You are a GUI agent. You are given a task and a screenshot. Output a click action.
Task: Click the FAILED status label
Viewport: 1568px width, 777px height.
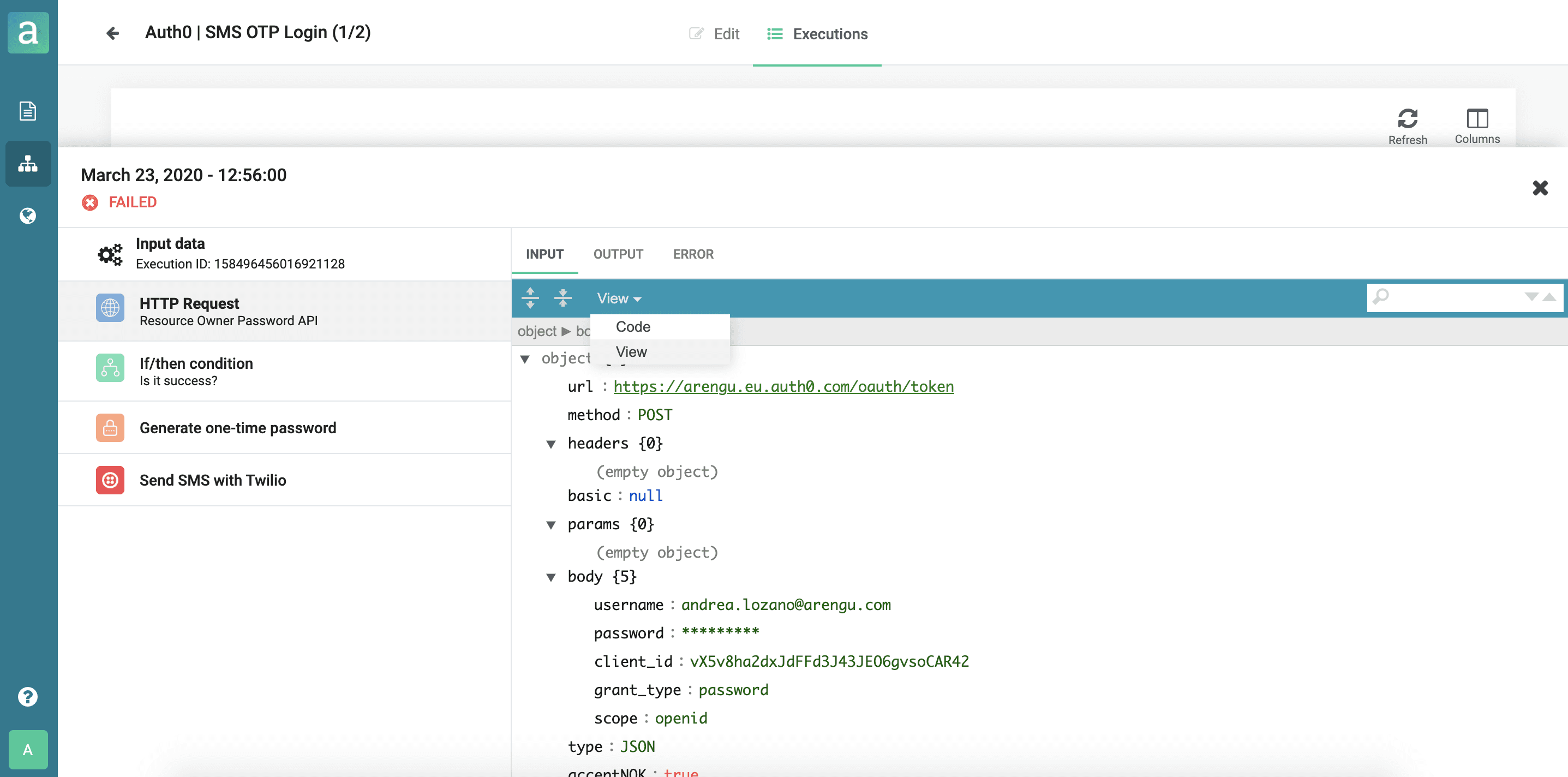pos(133,202)
